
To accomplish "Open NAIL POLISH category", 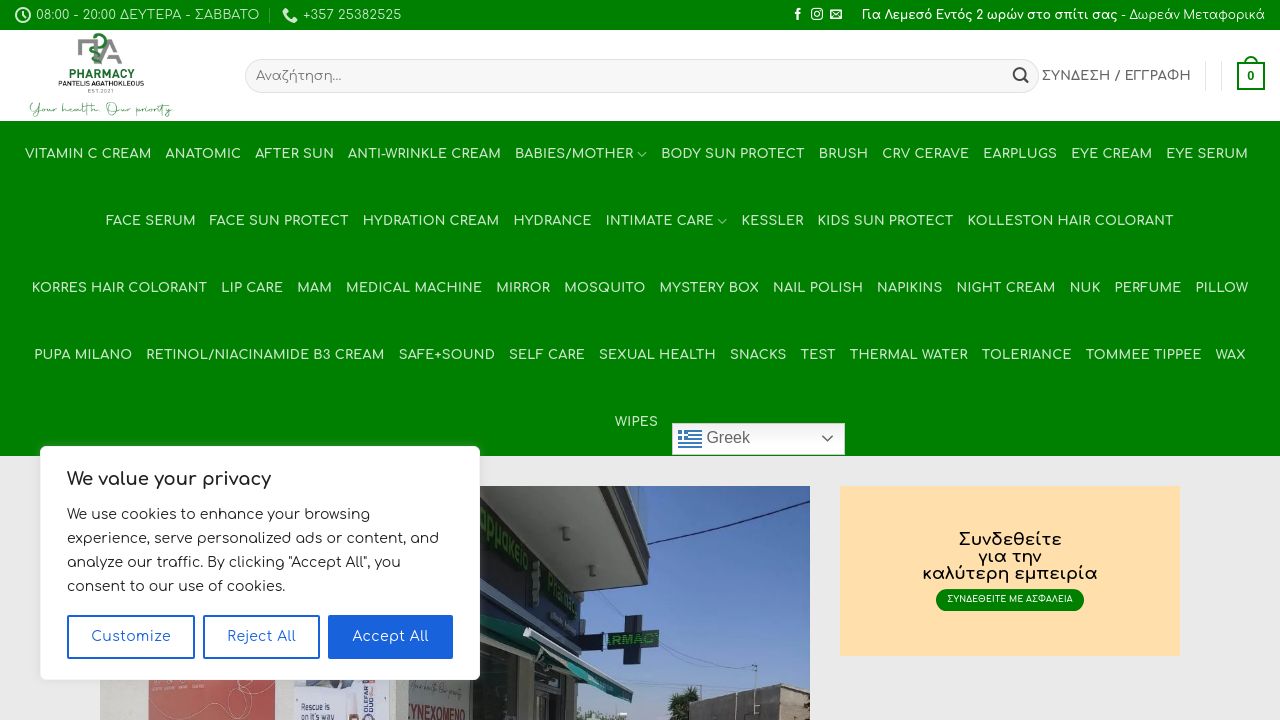I will (x=818, y=288).
